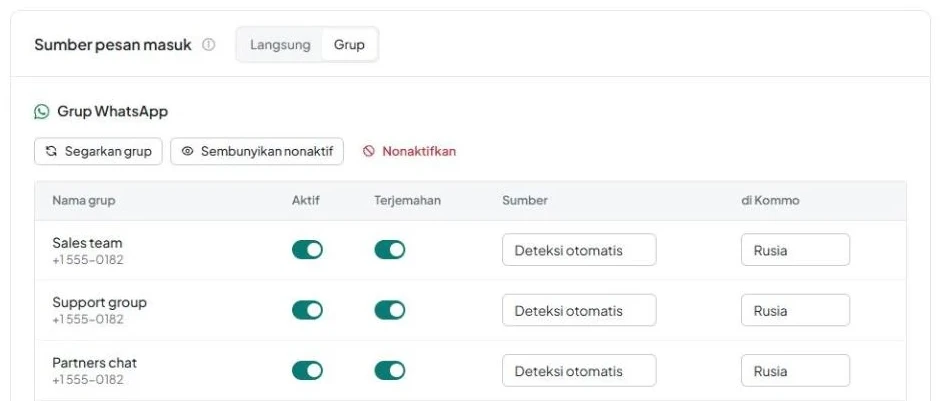Toggle Aktif switch for Sales team
This screenshot has height=401, width=941.
(x=307, y=250)
